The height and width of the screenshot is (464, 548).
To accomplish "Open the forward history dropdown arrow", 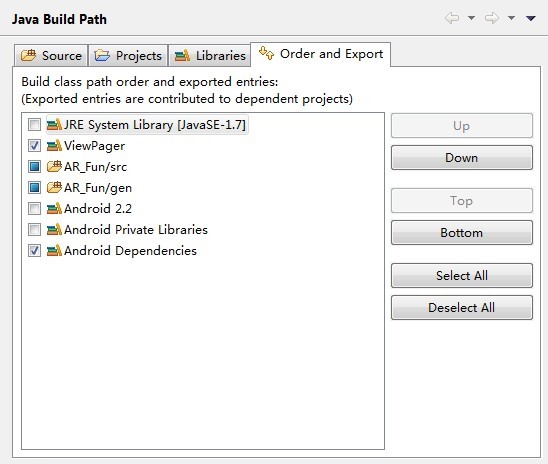I will tap(511, 18).
